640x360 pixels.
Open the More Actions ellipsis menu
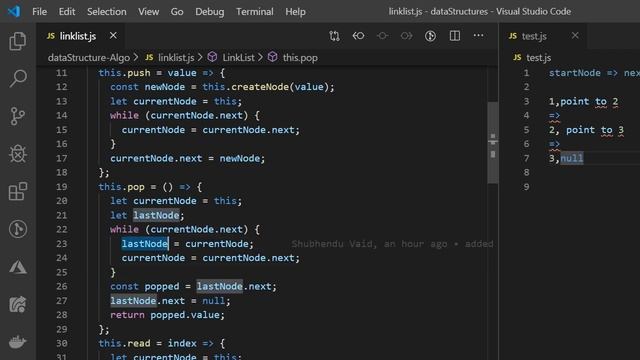pos(478,36)
